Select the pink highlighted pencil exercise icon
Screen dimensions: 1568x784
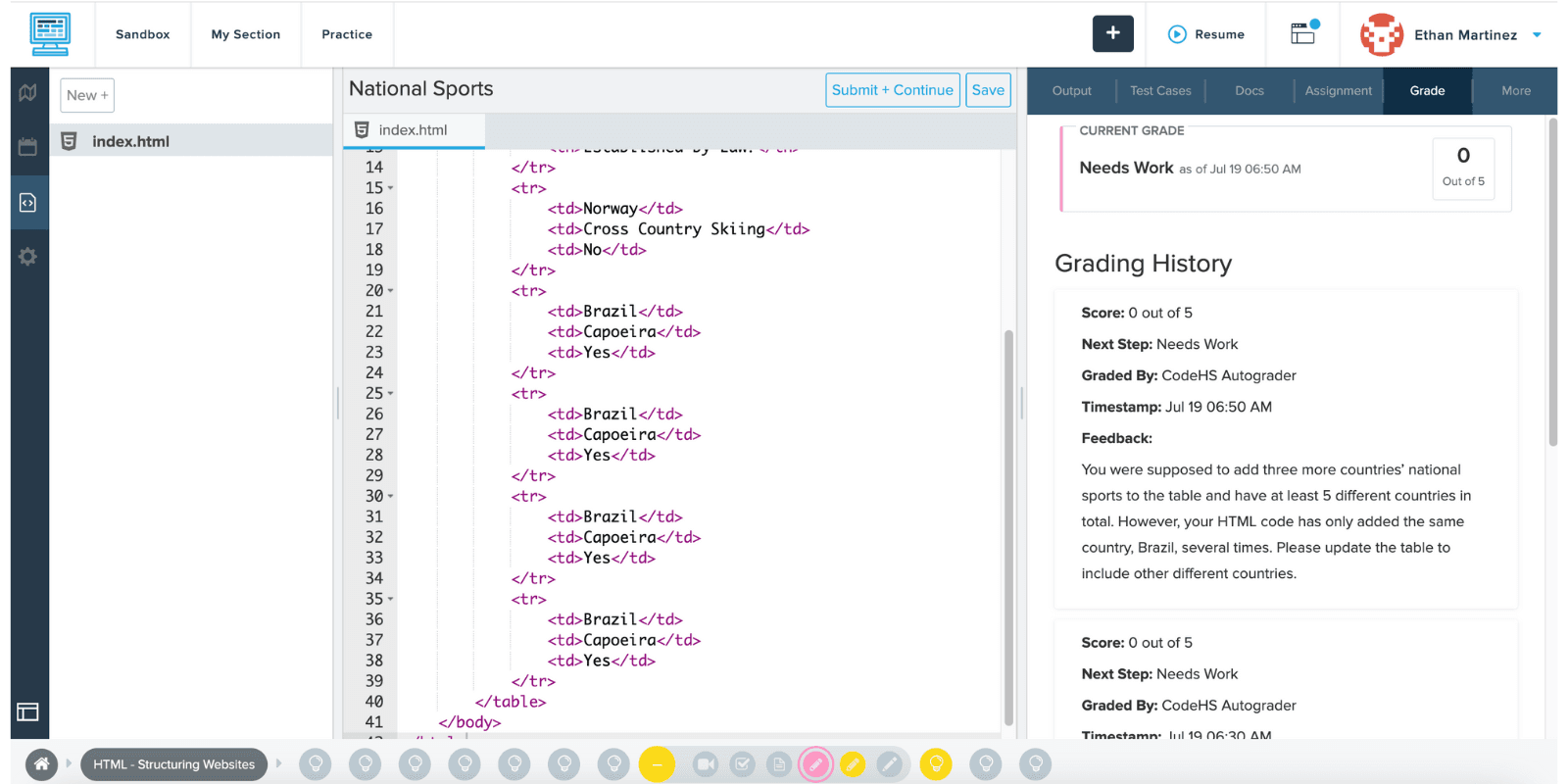pyautogui.click(x=814, y=763)
